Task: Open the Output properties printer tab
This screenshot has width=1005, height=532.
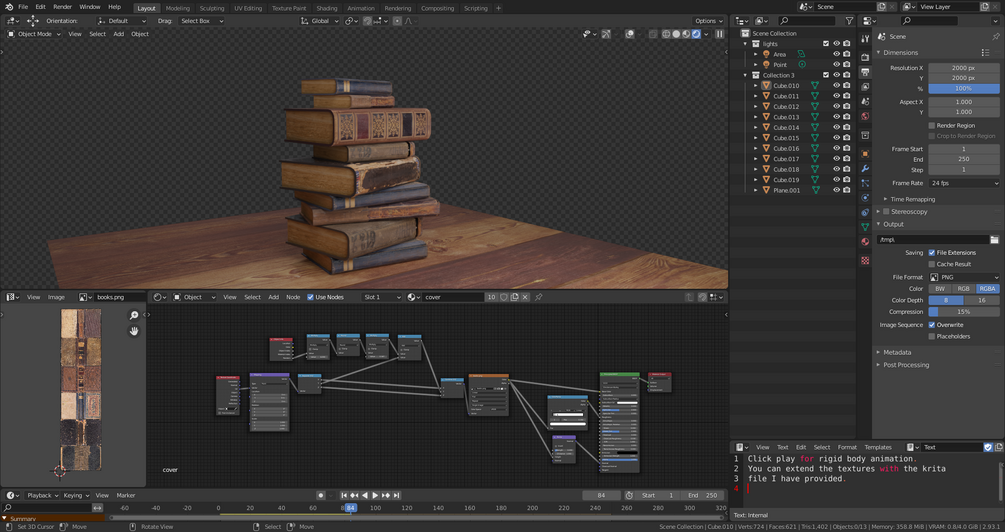Action: 865,72
